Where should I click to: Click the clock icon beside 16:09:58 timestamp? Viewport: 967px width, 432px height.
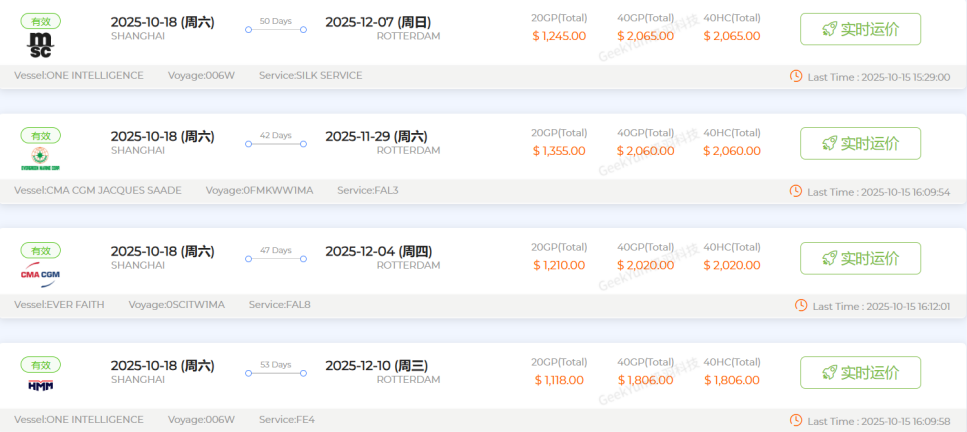(x=796, y=420)
